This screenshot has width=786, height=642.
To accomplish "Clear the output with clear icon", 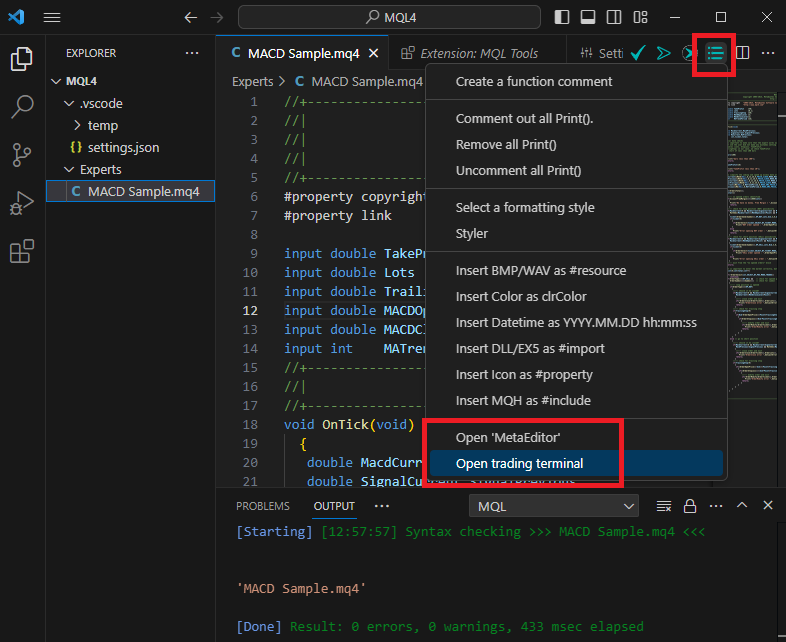I will pyautogui.click(x=664, y=506).
